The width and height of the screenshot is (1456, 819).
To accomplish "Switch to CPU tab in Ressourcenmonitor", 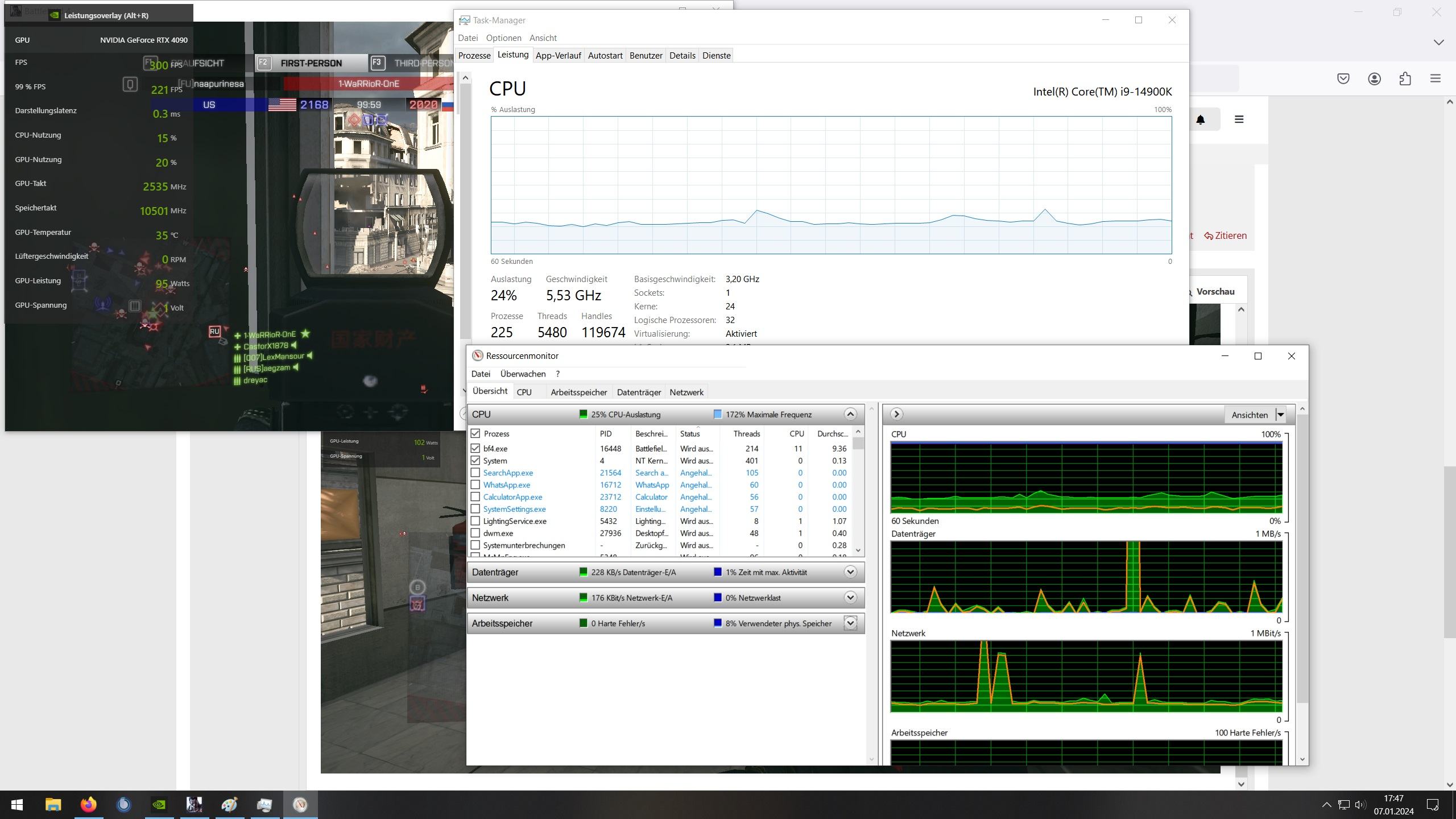I will tap(524, 392).
